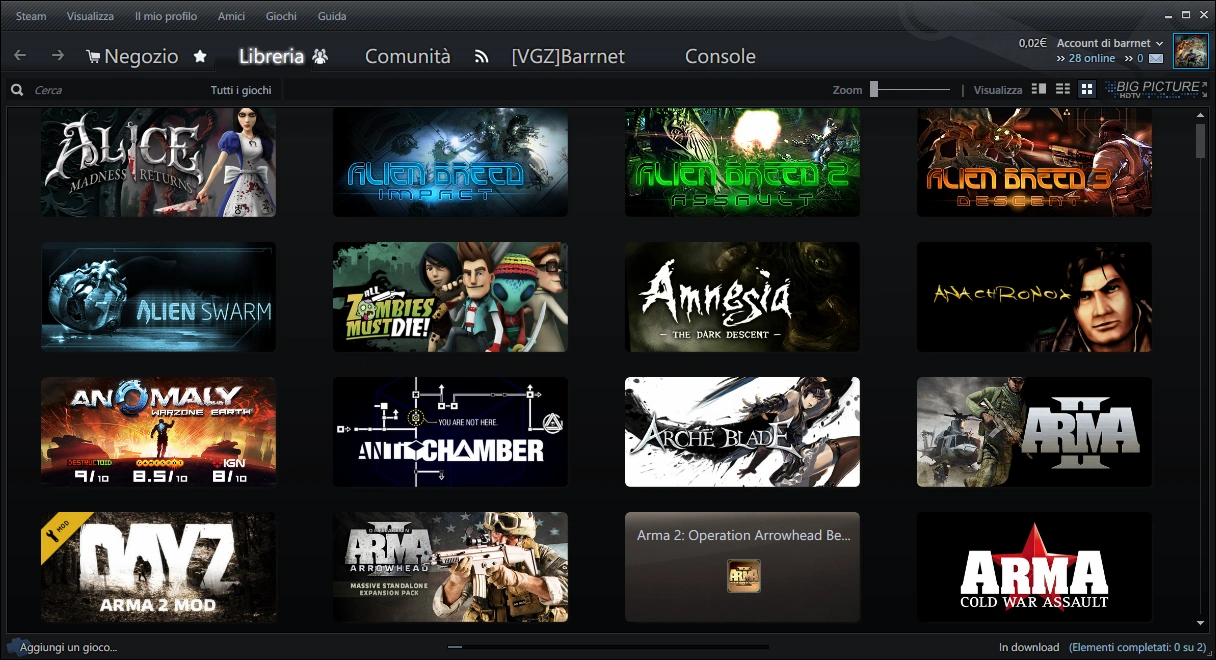
Task: Select Antichamber game tile
Action: 450,432
